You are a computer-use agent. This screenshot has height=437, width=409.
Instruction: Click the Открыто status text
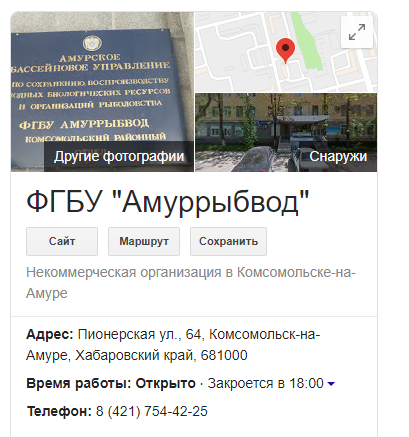click(165, 383)
